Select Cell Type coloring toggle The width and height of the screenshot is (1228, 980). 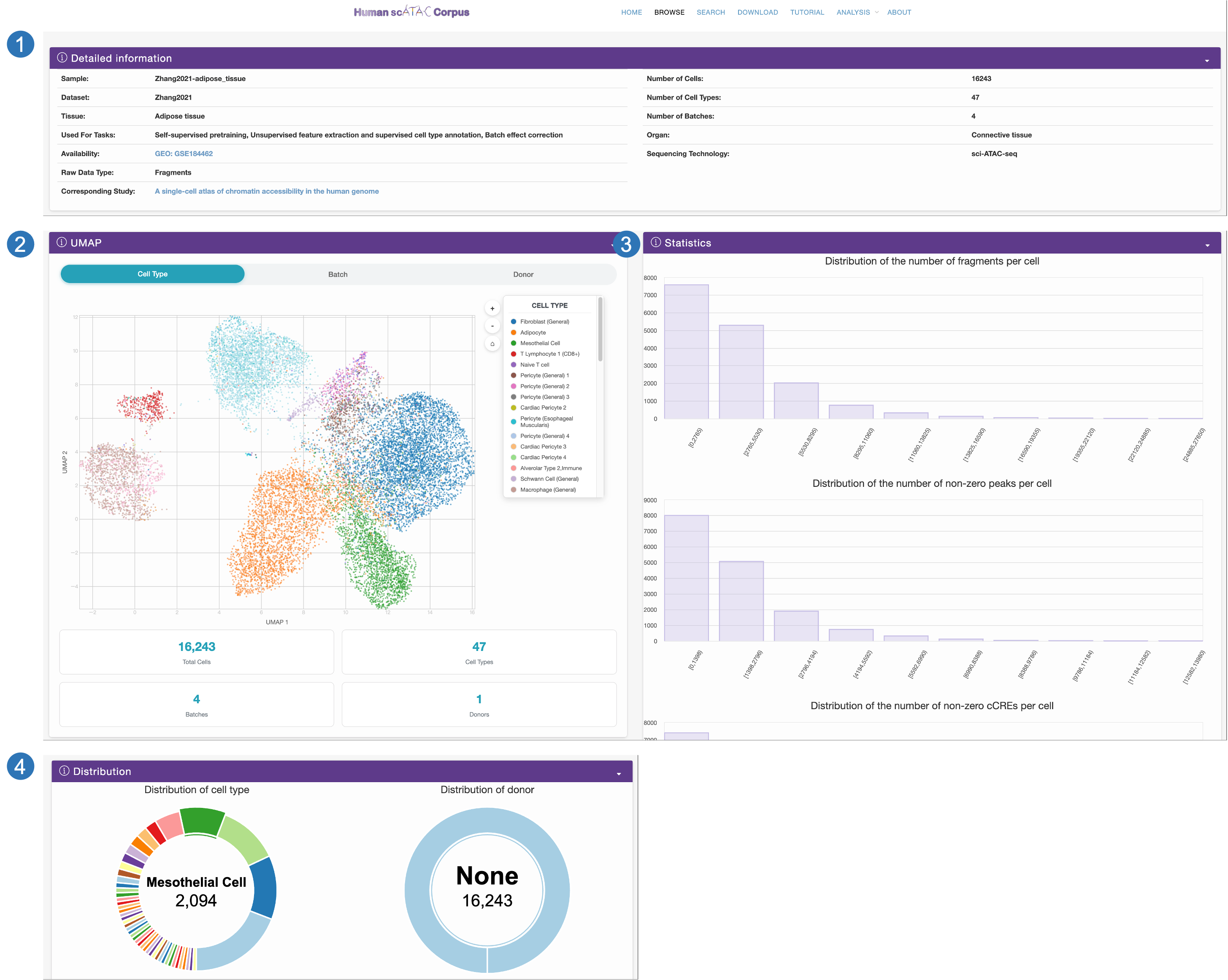pyautogui.click(x=153, y=274)
